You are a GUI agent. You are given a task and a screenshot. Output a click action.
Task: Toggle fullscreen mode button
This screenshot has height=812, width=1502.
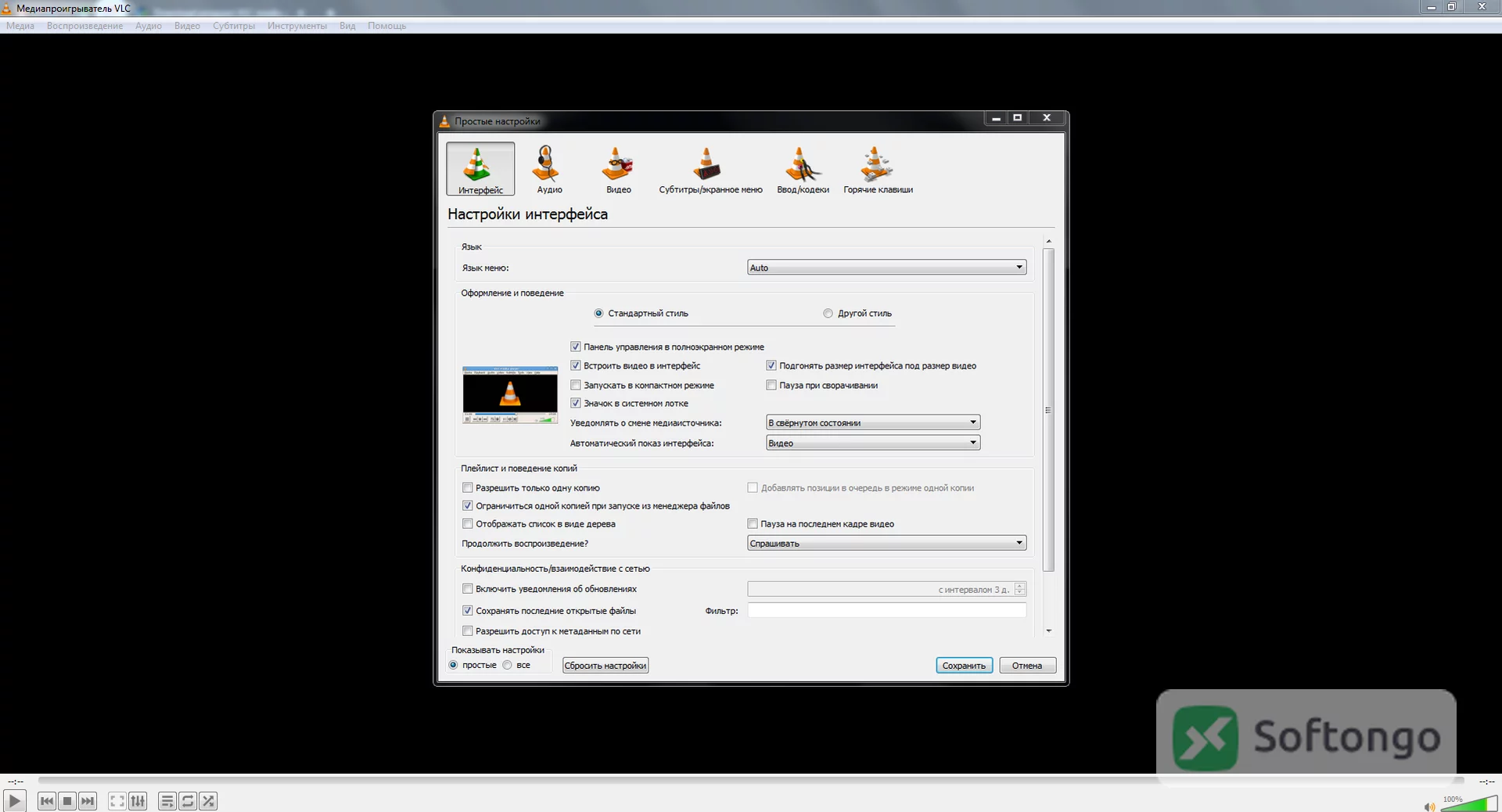click(117, 801)
